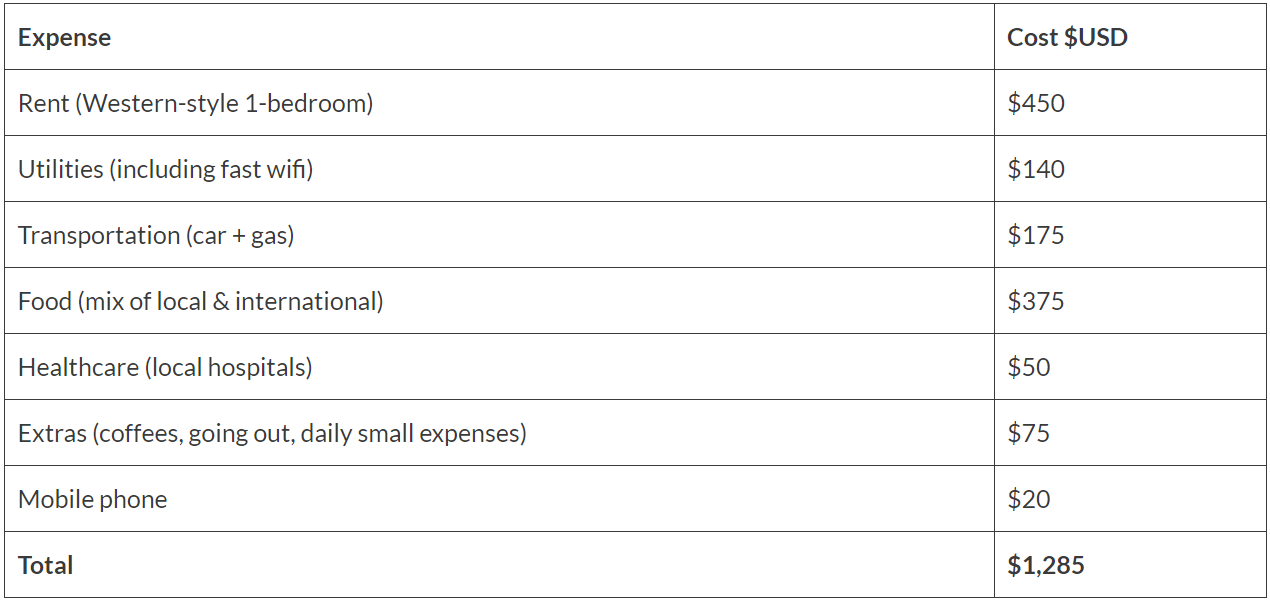Screen dimensions: 1270x600
Task: Click the word 'international' in Food row
Action: (308, 301)
